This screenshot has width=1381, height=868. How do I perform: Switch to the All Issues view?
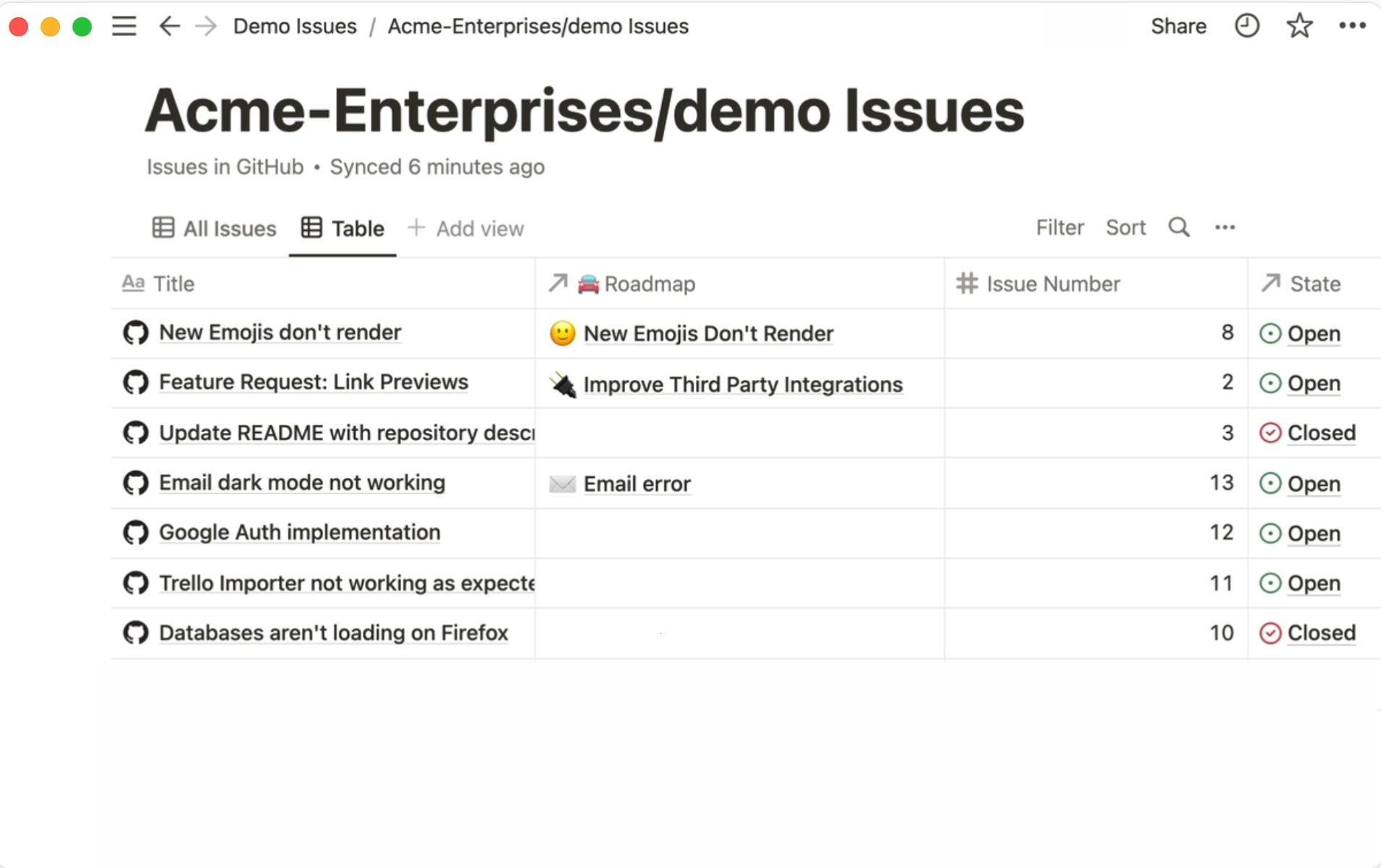(x=214, y=229)
